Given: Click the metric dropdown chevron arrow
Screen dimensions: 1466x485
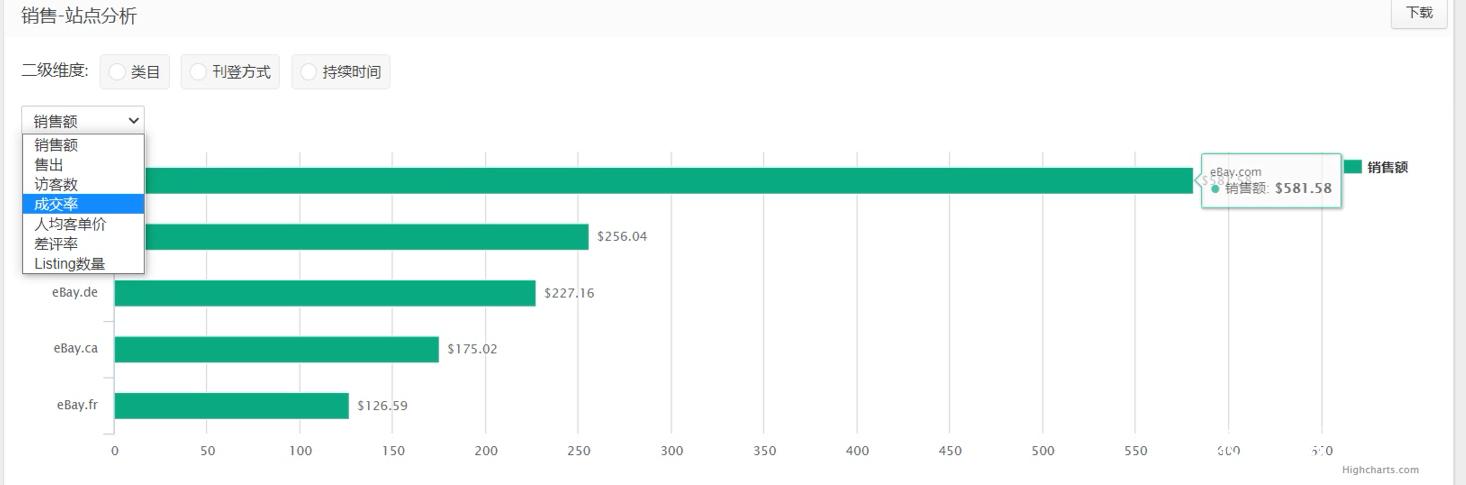Looking at the screenshot, I should pyautogui.click(x=134, y=121).
